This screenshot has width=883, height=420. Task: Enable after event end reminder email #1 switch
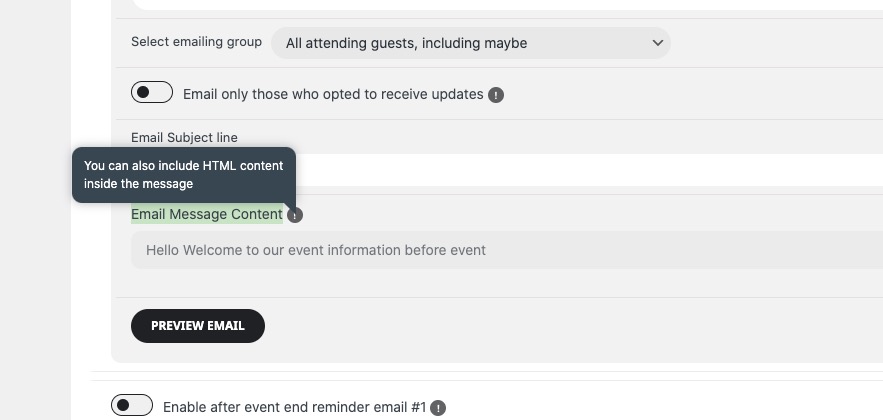point(132,405)
